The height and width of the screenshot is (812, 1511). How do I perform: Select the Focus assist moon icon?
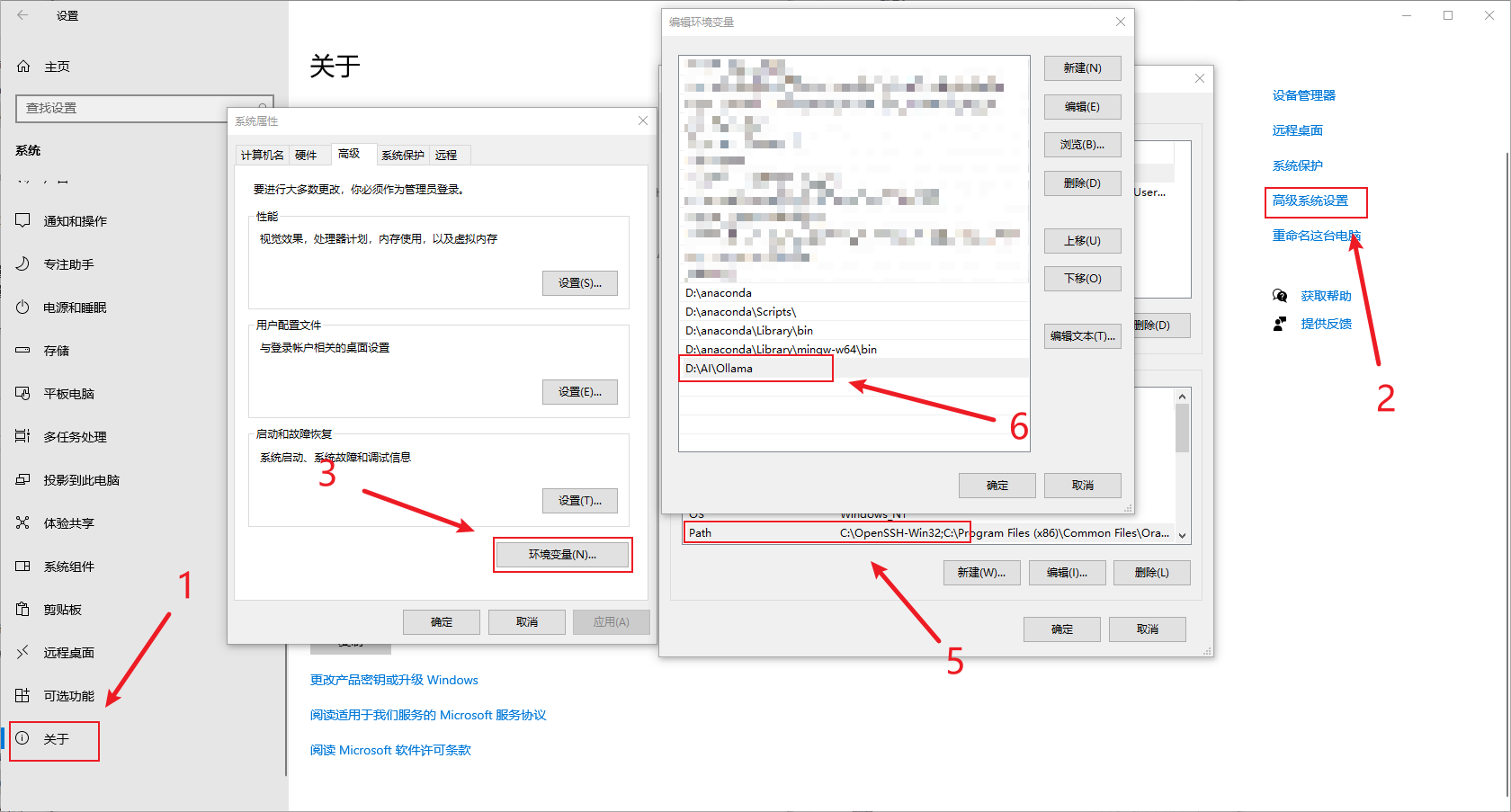23,264
